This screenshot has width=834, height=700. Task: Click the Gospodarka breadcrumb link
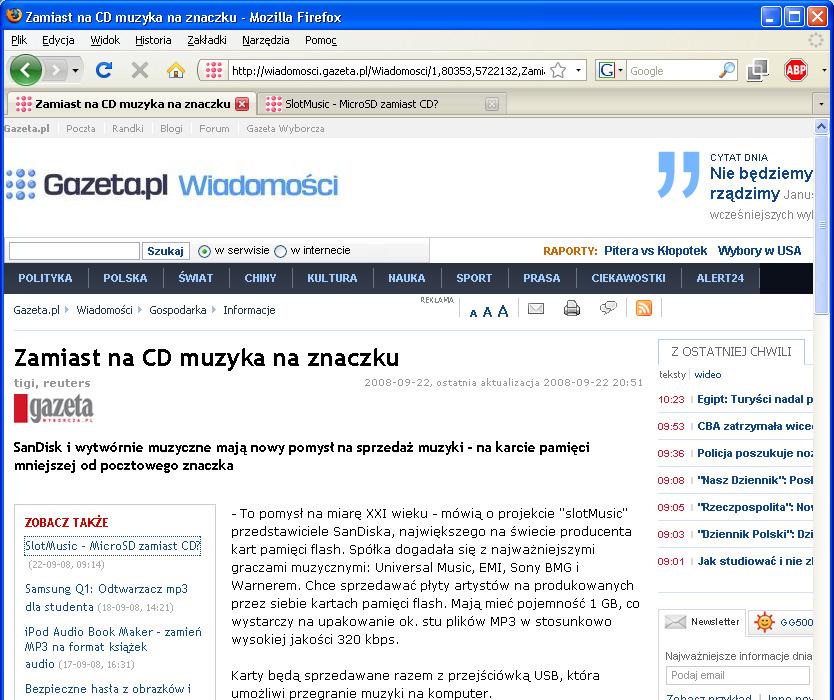click(178, 310)
